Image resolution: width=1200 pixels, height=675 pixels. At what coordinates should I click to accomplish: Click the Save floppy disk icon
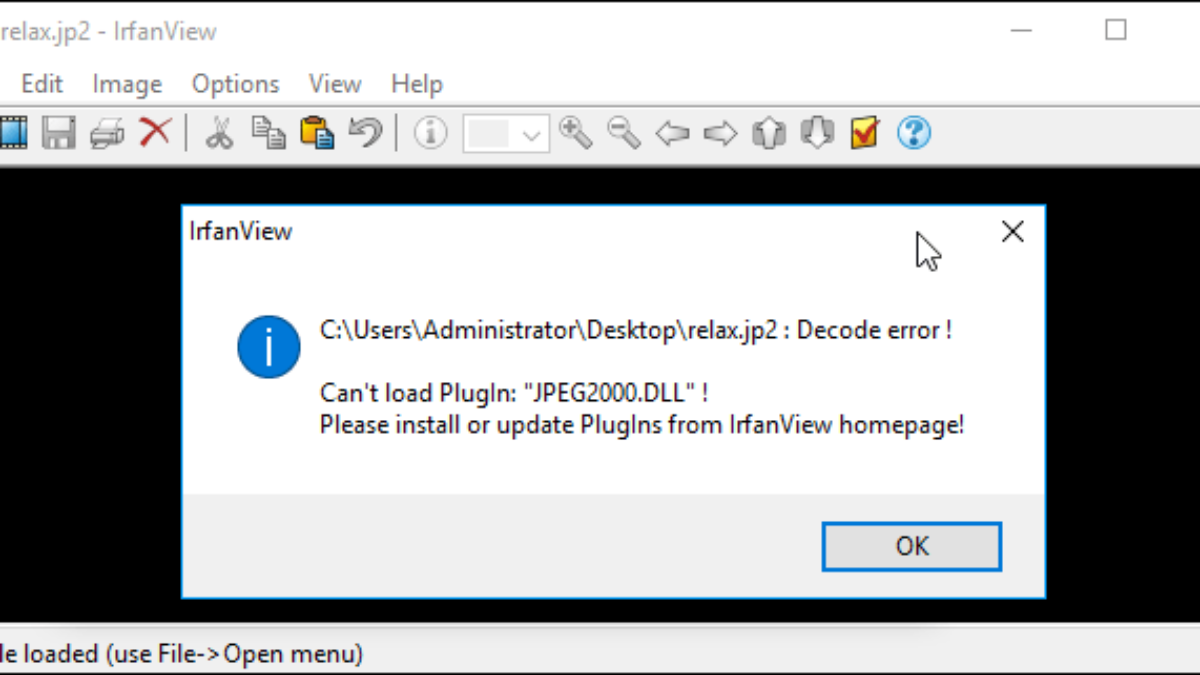[x=59, y=132]
